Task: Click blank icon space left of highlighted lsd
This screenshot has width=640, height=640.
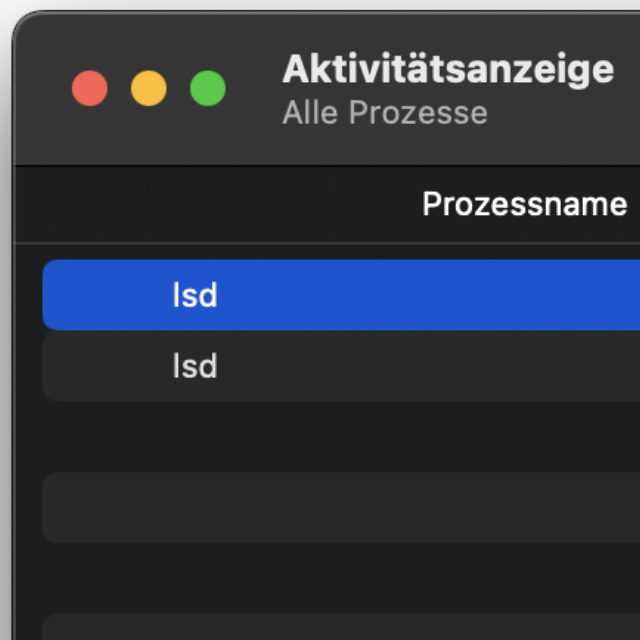Action: (110, 295)
